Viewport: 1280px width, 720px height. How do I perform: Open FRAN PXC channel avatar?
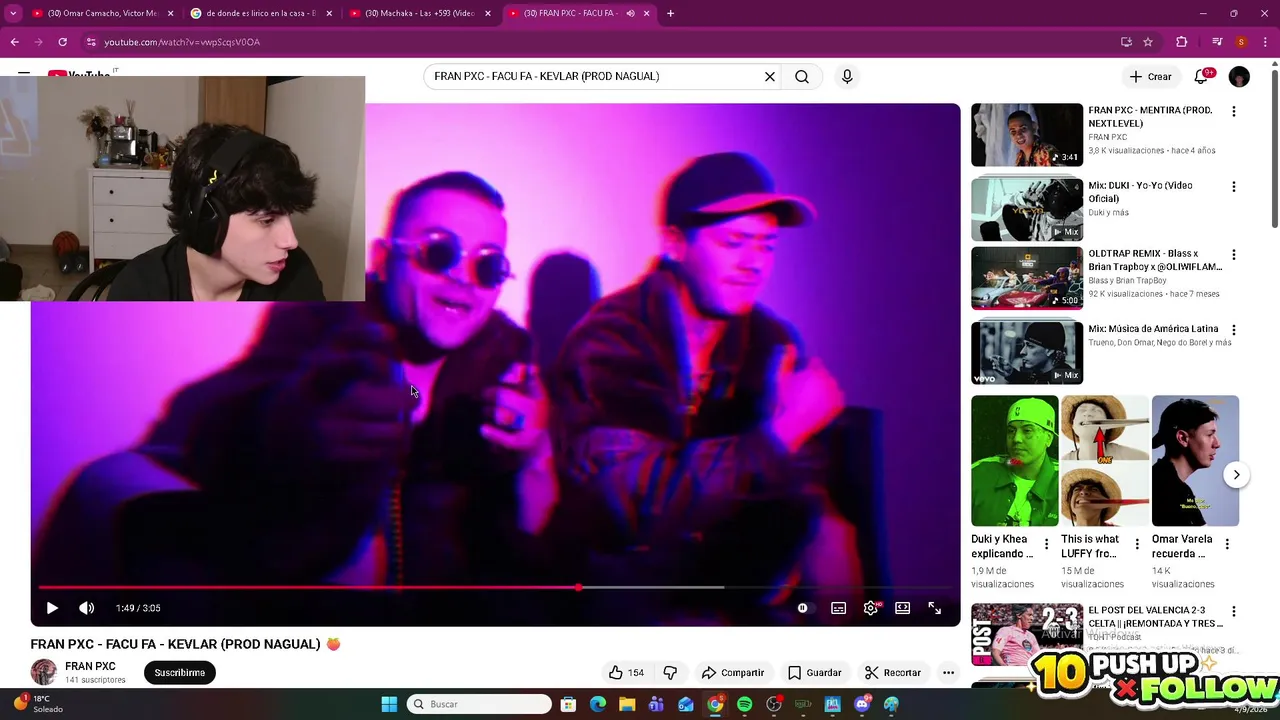(x=44, y=673)
